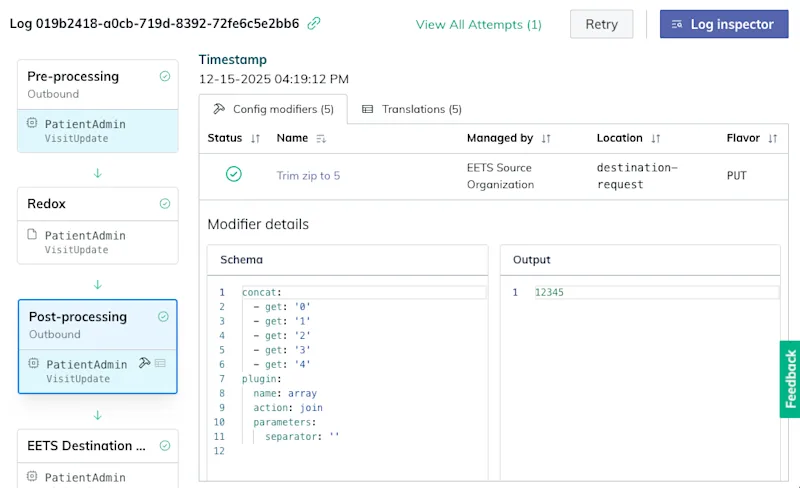
Task: Open the Trim zip to 5 modifier
Action: click(x=308, y=176)
